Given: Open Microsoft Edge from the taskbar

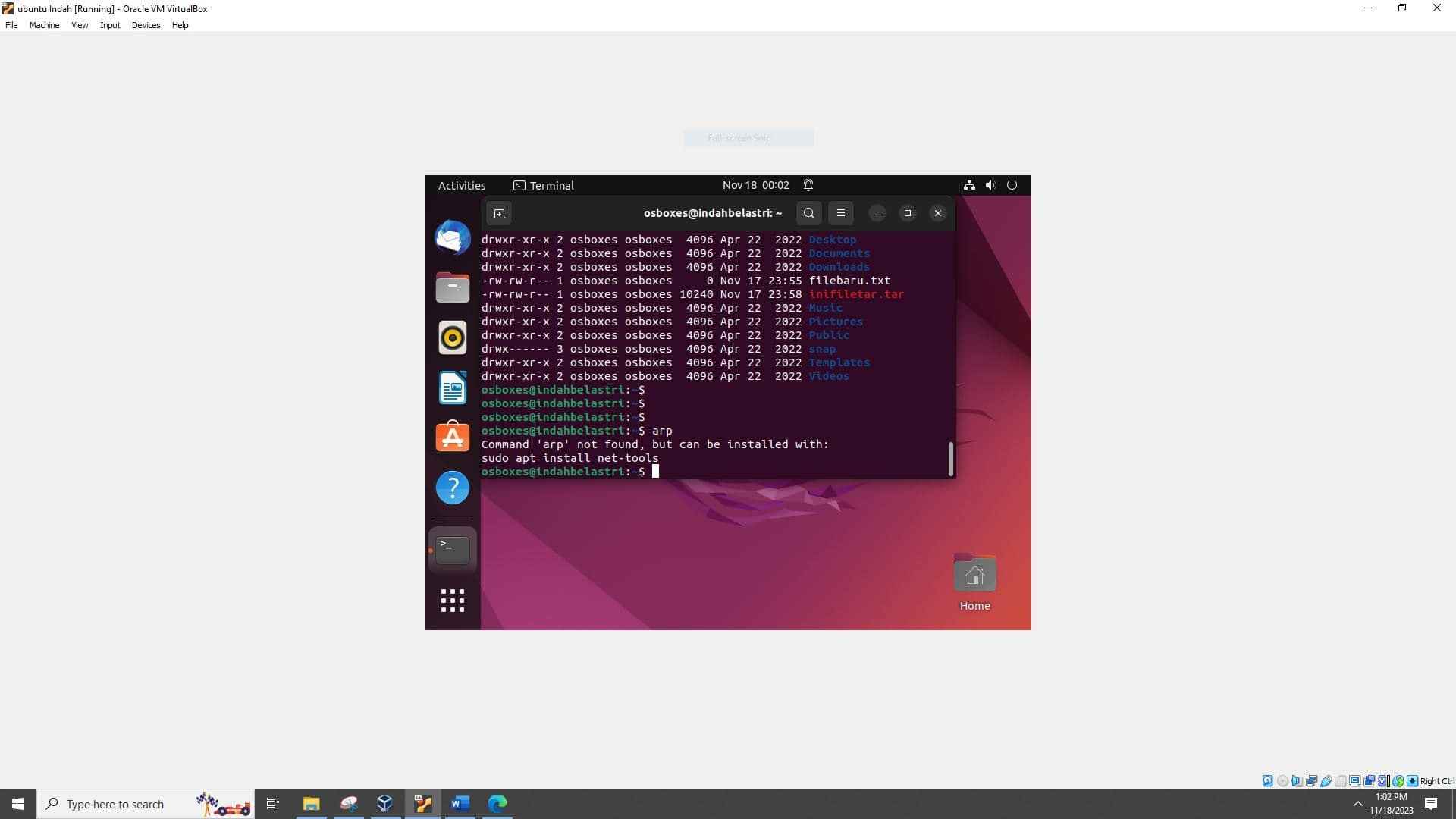Looking at the screenshot, I should 497,804.
